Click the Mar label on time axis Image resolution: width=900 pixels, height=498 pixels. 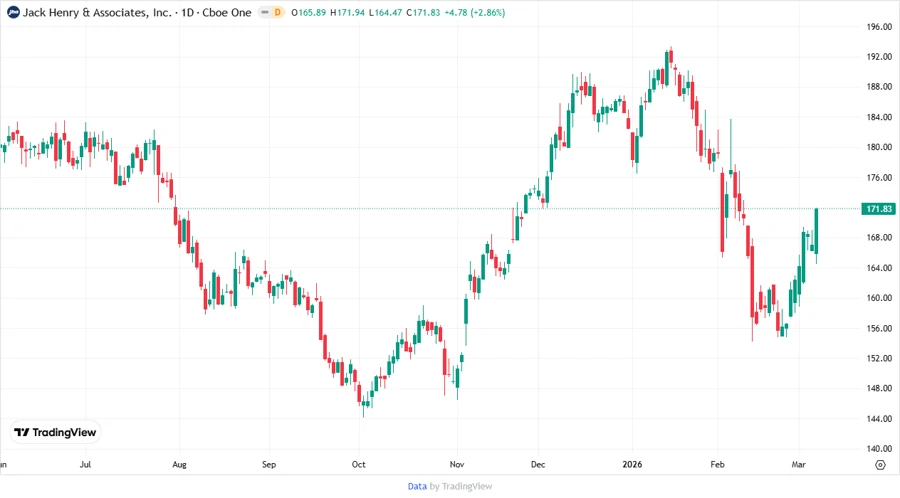pyautogui.click(x=798, y=464)
